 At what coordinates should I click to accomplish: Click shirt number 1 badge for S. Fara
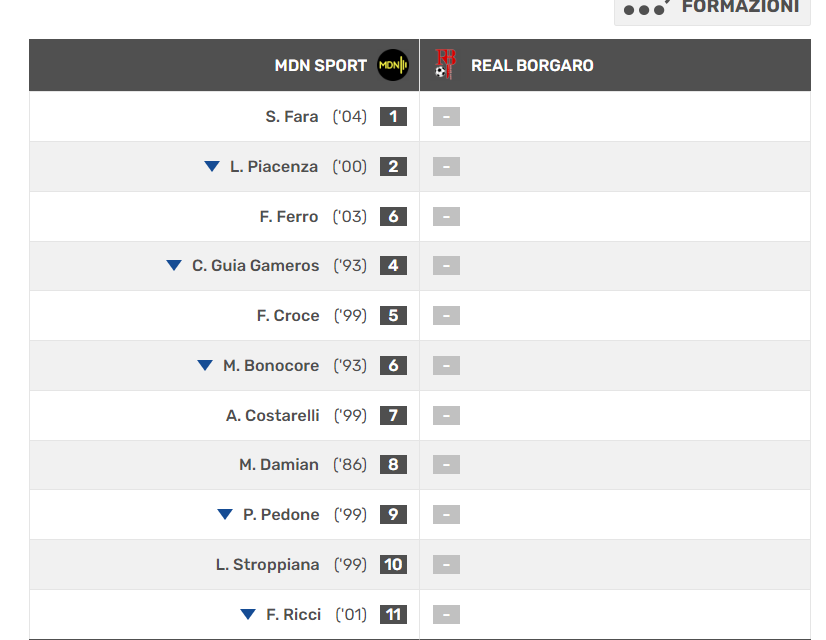coord(393,116)
